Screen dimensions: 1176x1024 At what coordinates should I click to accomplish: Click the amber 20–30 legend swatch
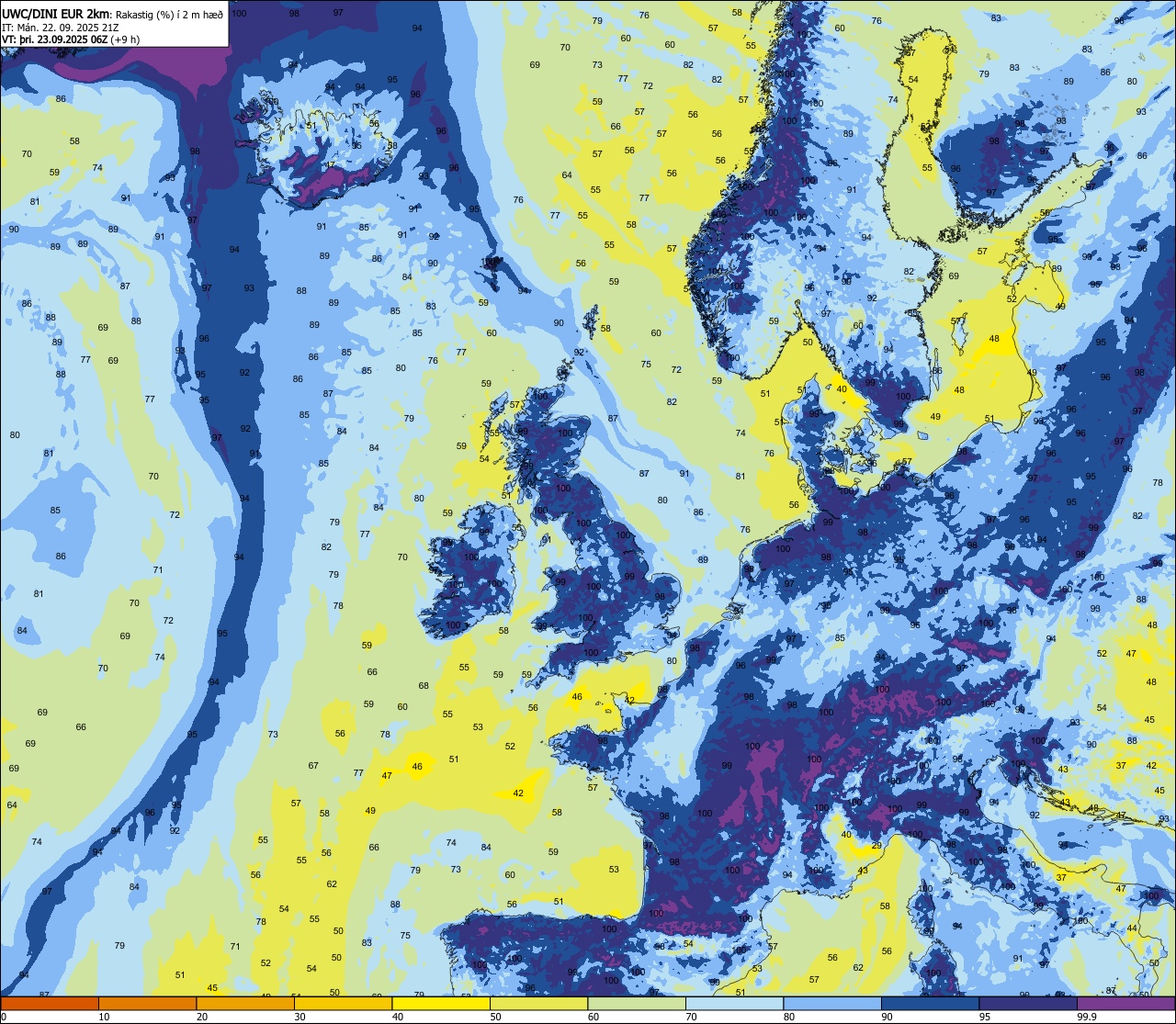245,1003
